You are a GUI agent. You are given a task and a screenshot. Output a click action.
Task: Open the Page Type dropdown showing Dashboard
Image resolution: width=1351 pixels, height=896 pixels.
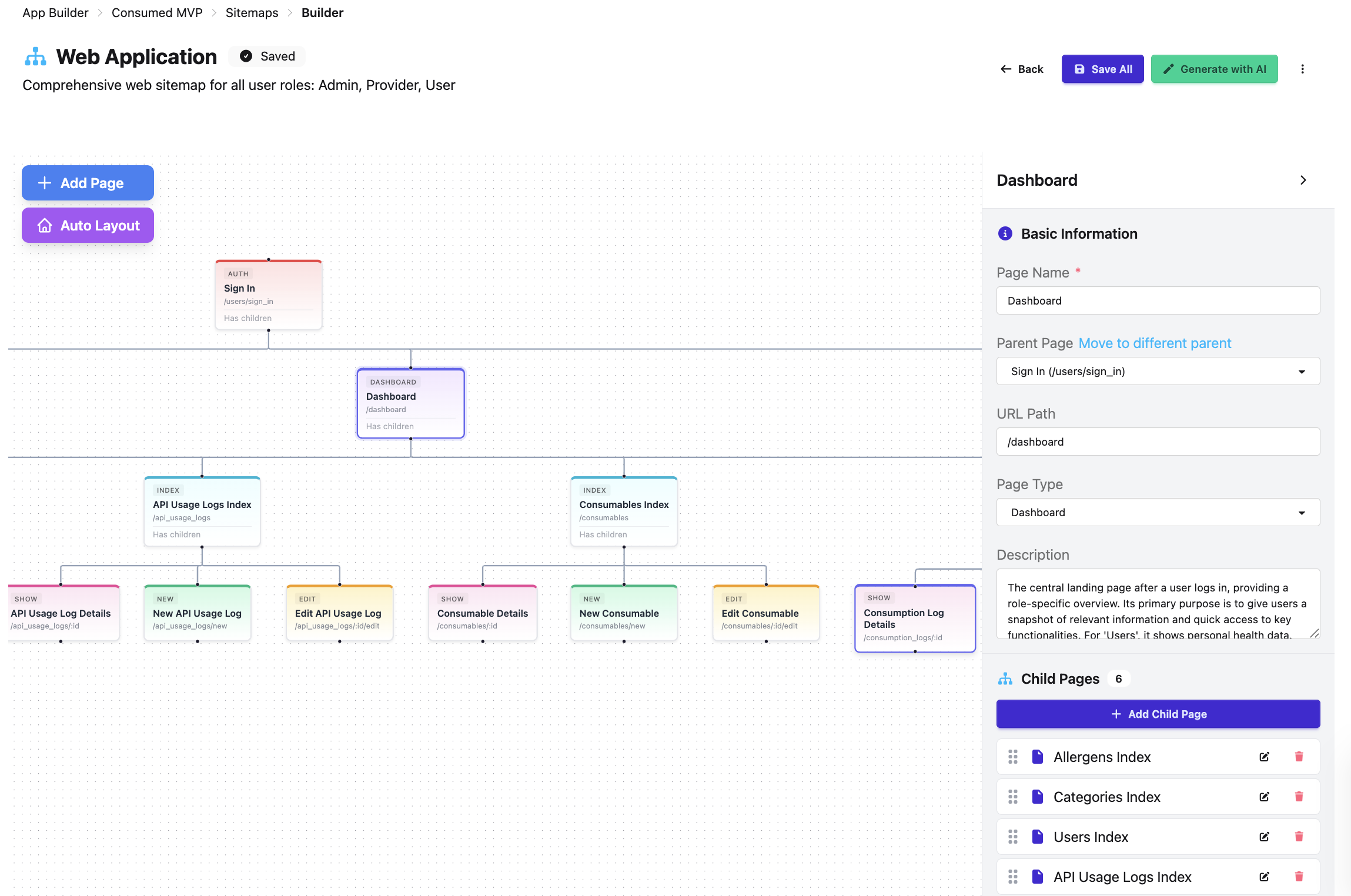[x=1158, y=512]
